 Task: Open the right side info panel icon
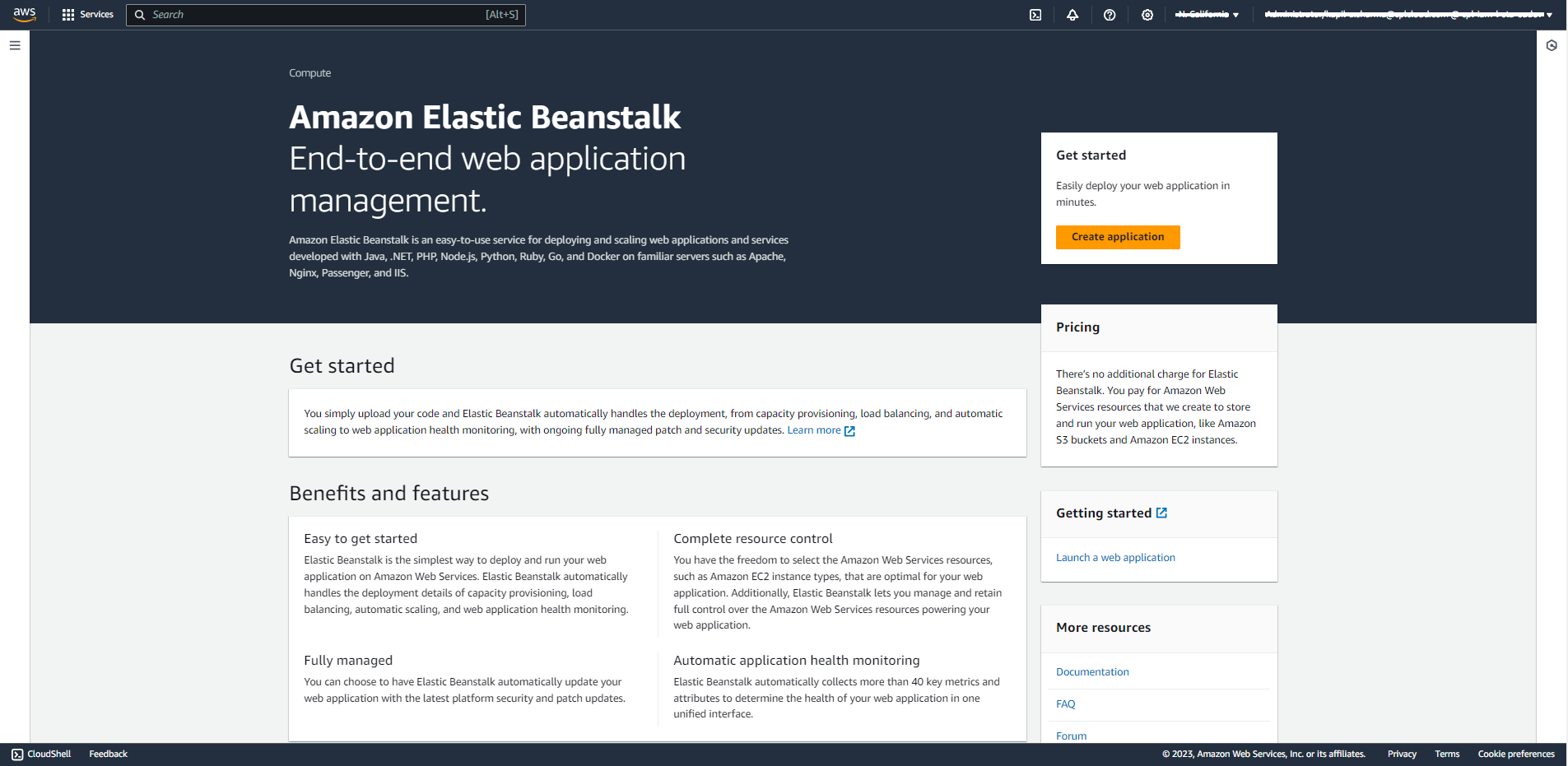point(1552,45)
